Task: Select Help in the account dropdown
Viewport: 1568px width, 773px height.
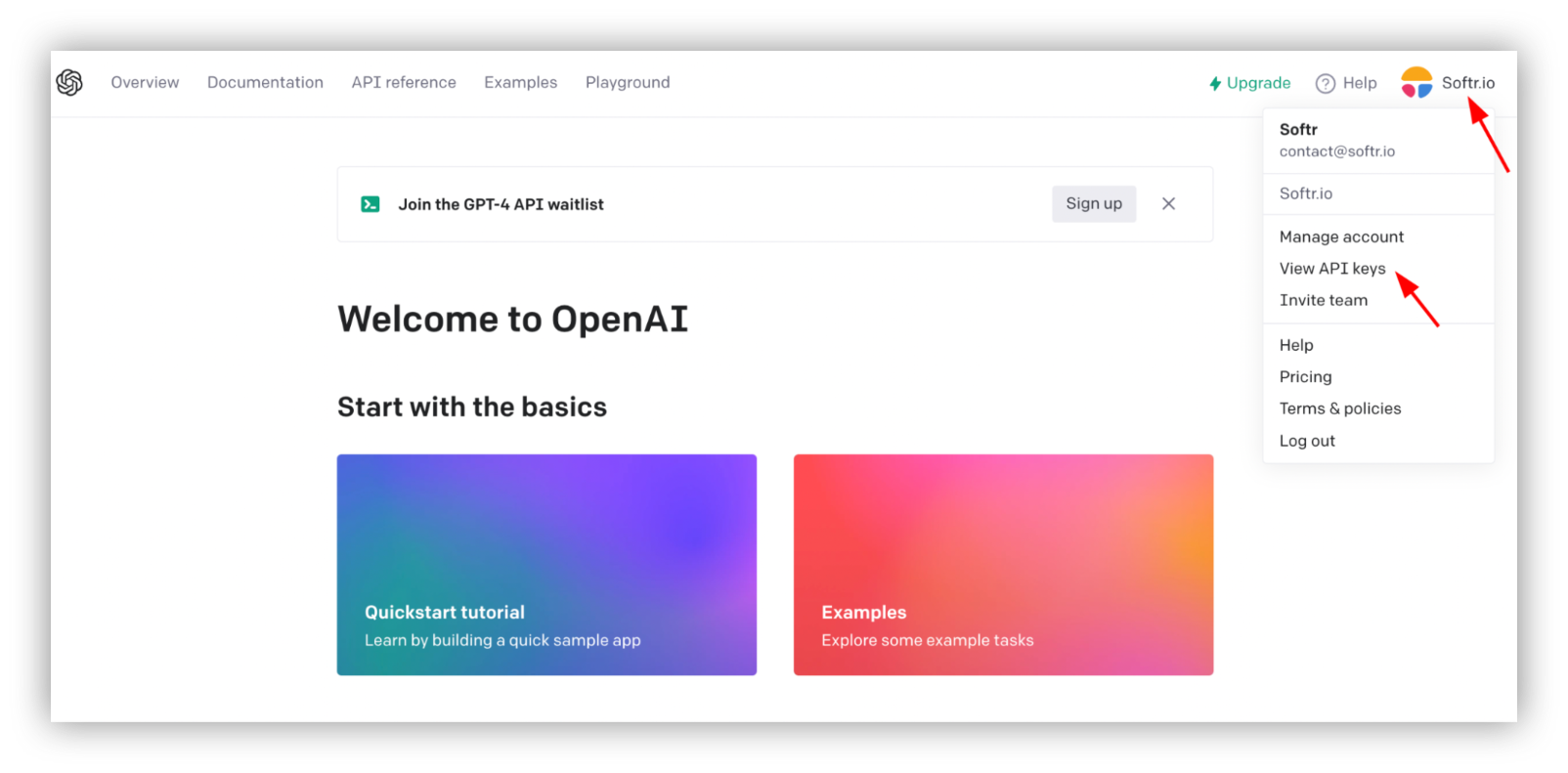Action: [1296, 346]
